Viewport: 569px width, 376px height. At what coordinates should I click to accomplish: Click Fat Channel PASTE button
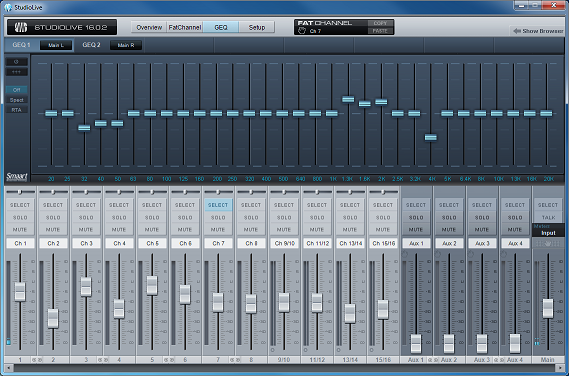(380, 31)
